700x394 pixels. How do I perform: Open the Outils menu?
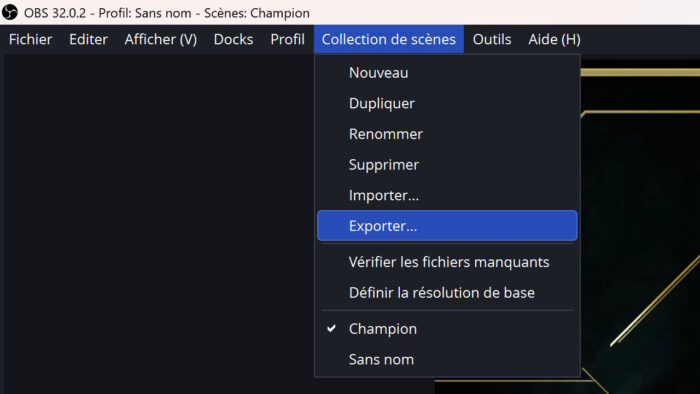[492, 39]
